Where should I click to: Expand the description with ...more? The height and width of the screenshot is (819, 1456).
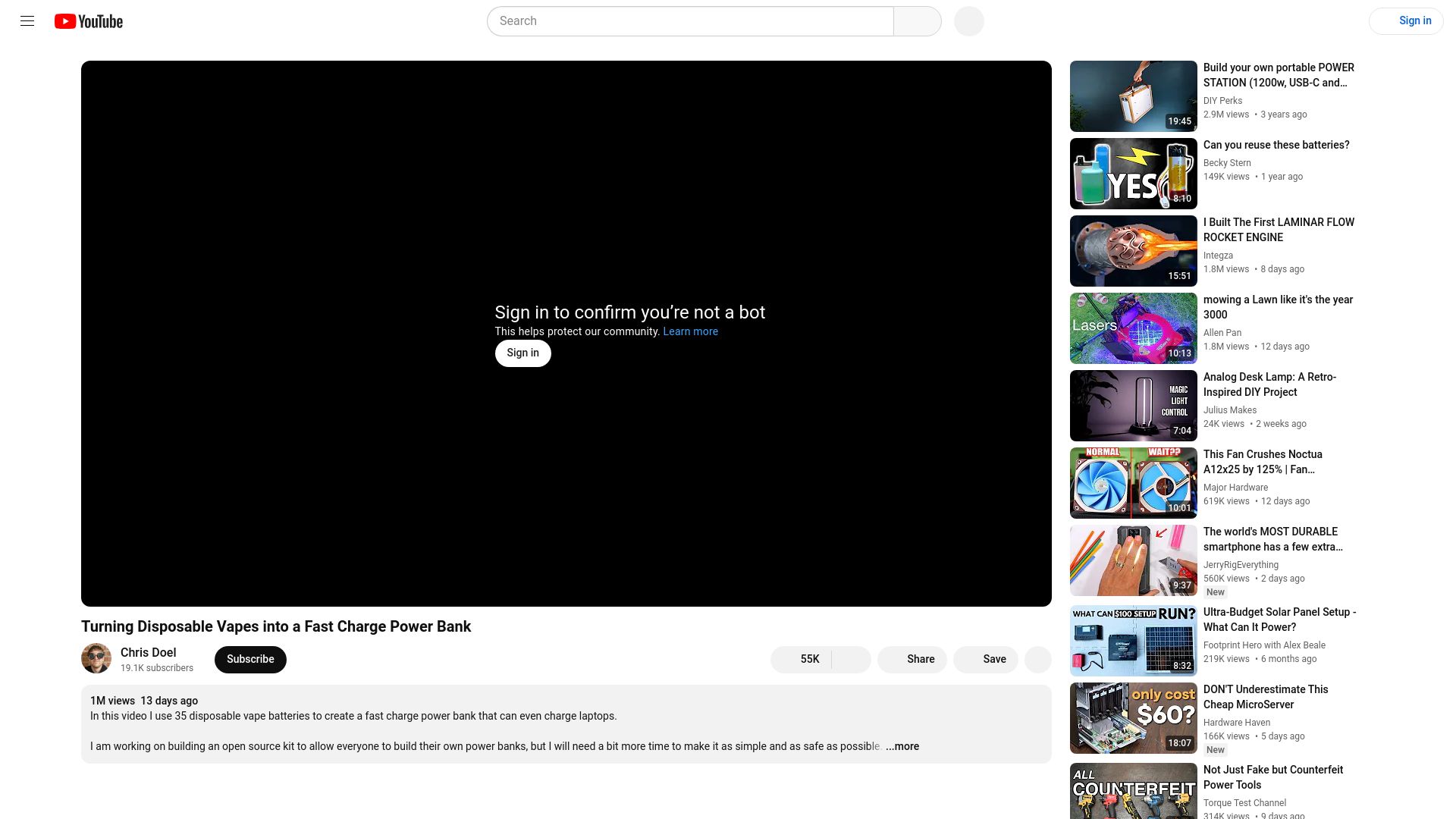tap(902, 746)
